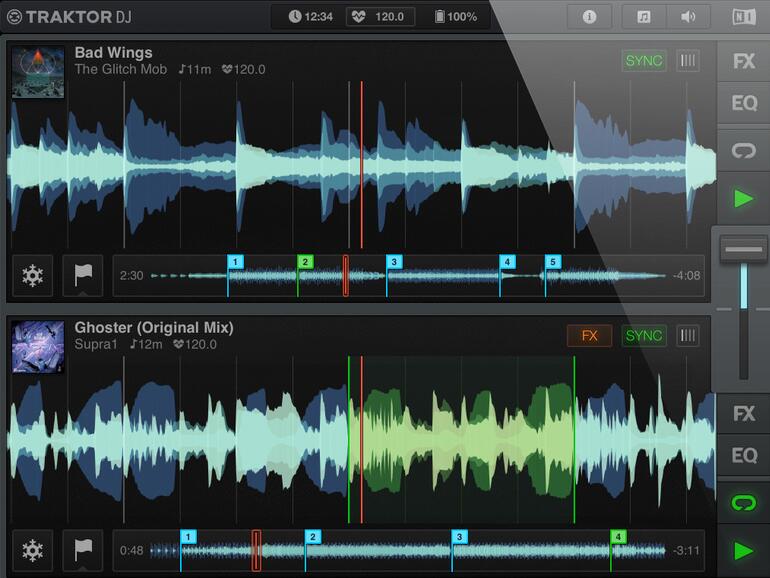Open FX panel for top deck
Viewport: 770px width, 578px height.
click(743, 61)
